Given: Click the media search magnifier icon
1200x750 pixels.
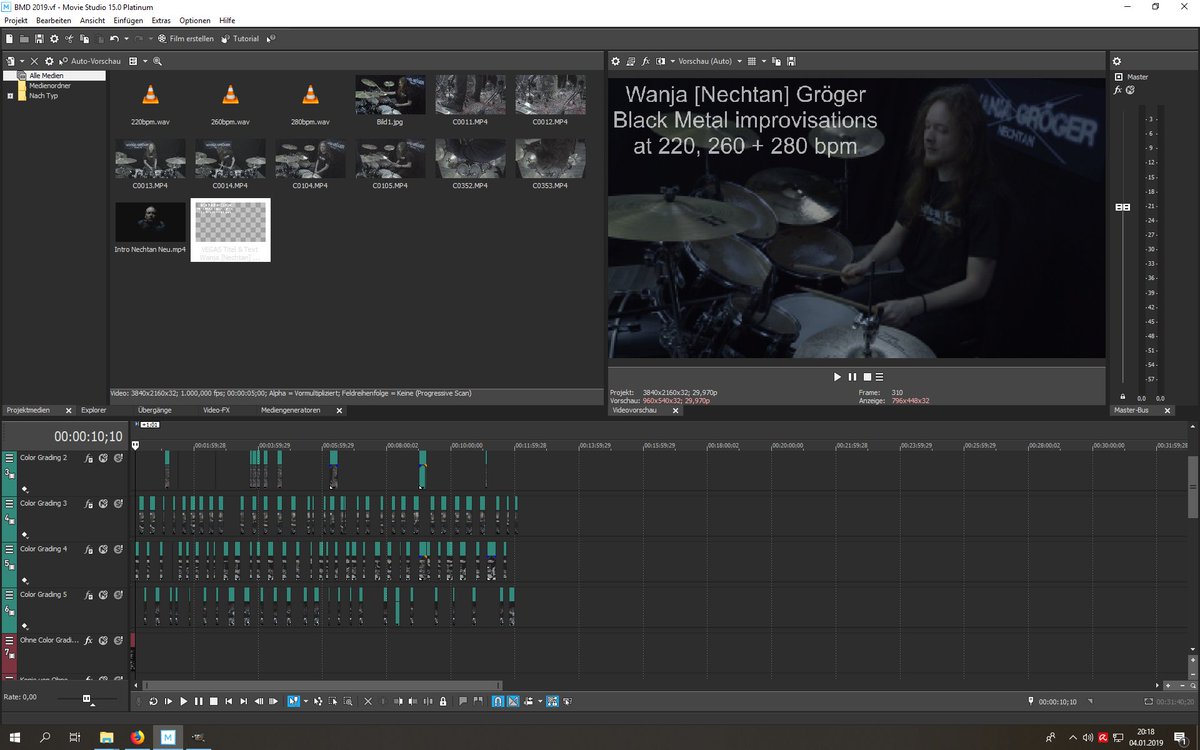Looking at the screenshot, I should pyautogui.click(x=157, y=61).
